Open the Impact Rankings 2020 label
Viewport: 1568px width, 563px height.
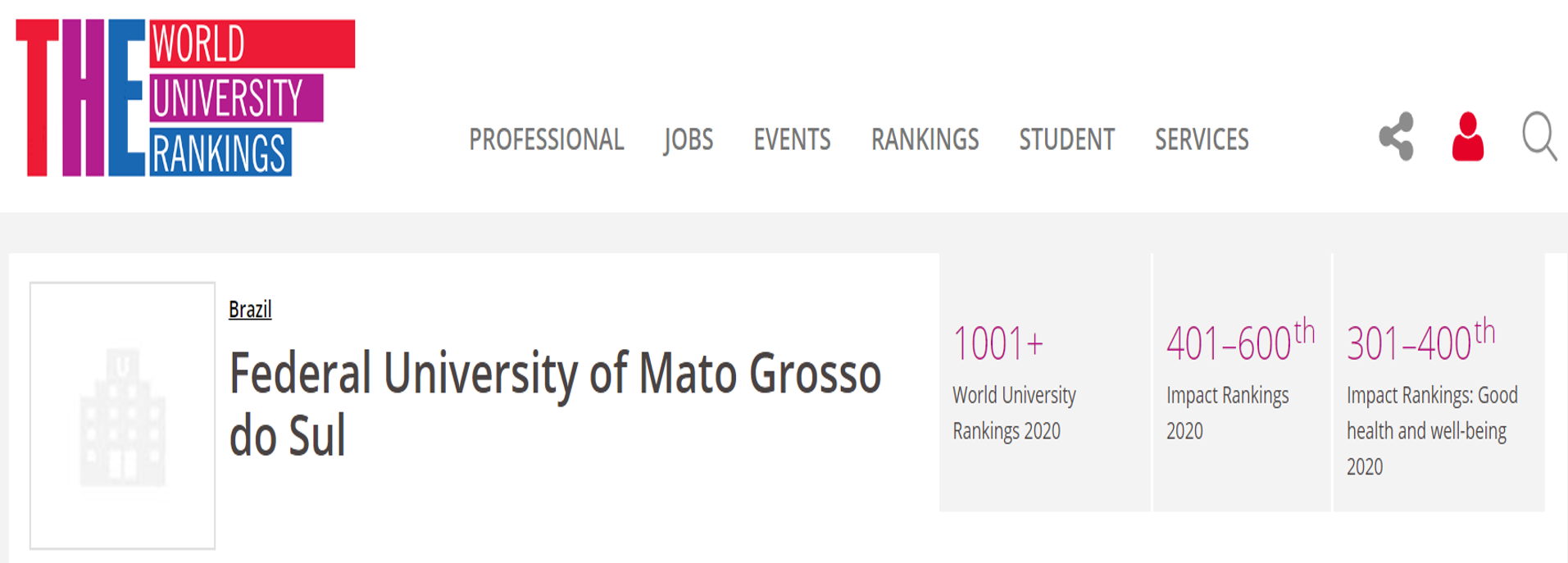click(1227, 413)
